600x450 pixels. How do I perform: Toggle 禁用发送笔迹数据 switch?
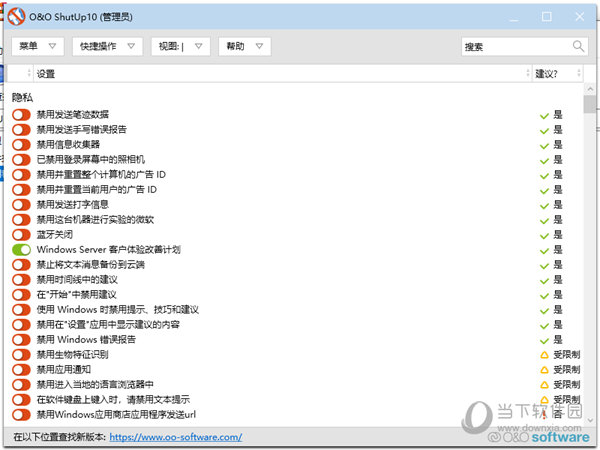[x=21, y=114]
